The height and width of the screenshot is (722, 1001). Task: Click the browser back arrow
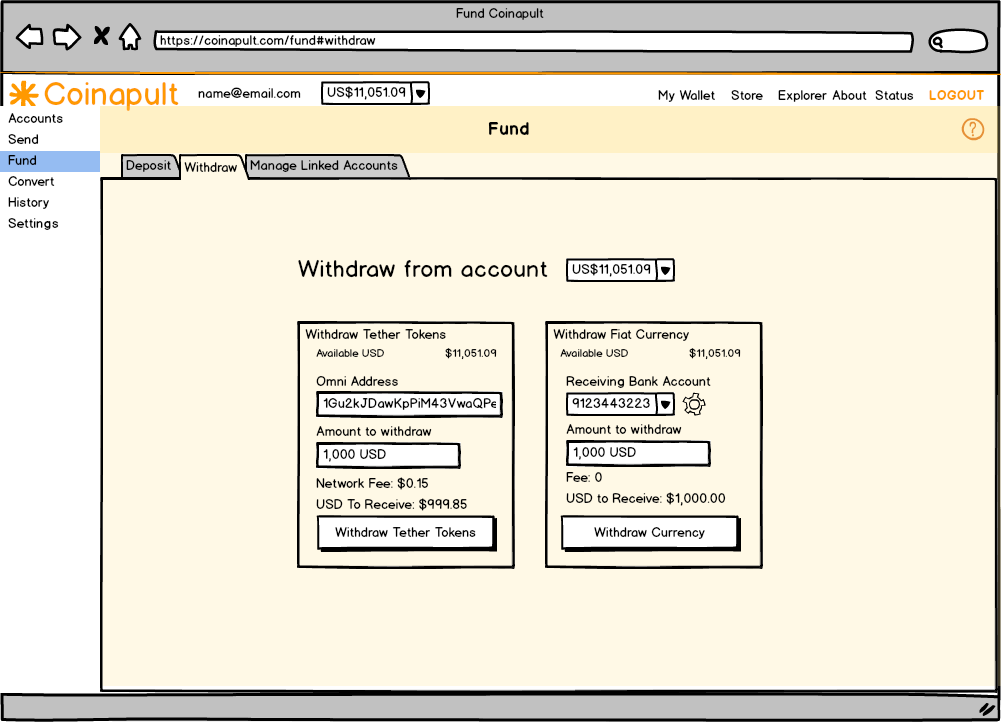point(30,38)
